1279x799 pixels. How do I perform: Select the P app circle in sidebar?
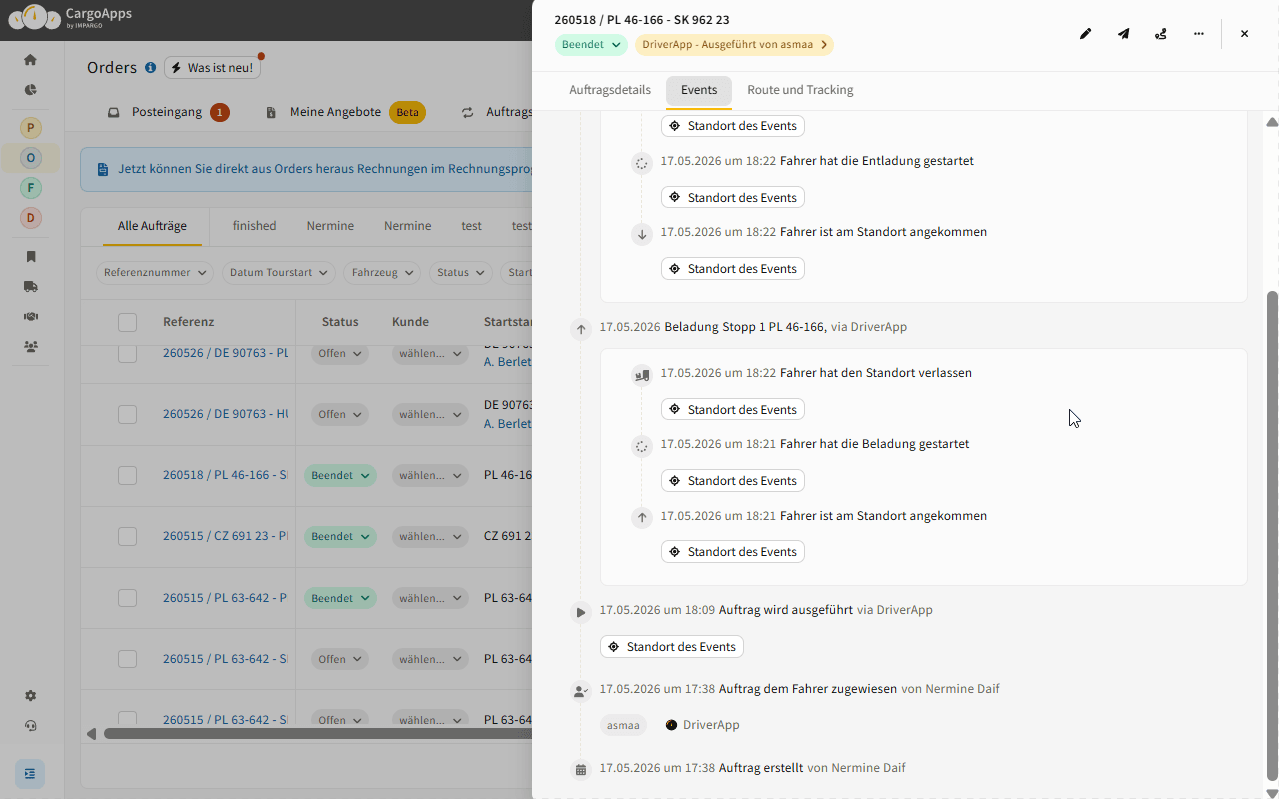[31, 128]
